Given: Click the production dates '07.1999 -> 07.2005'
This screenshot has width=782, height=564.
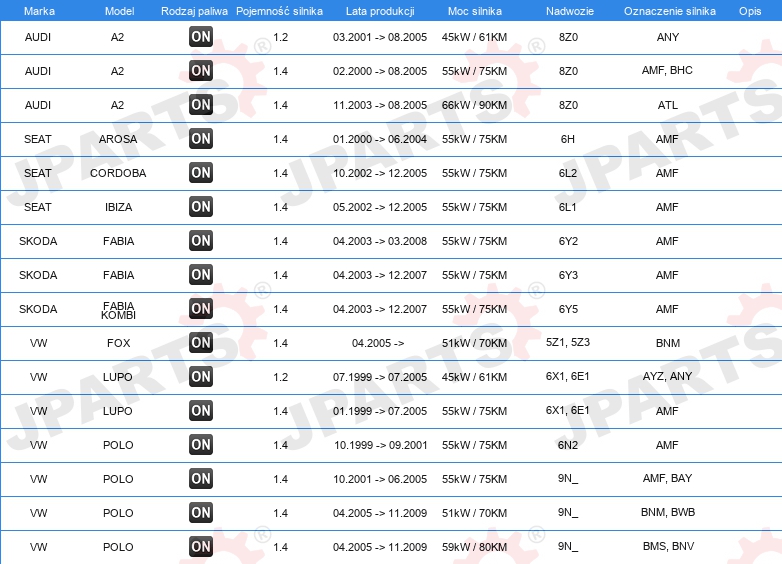Looking at the screenshot, I should (x=380, y=377).
